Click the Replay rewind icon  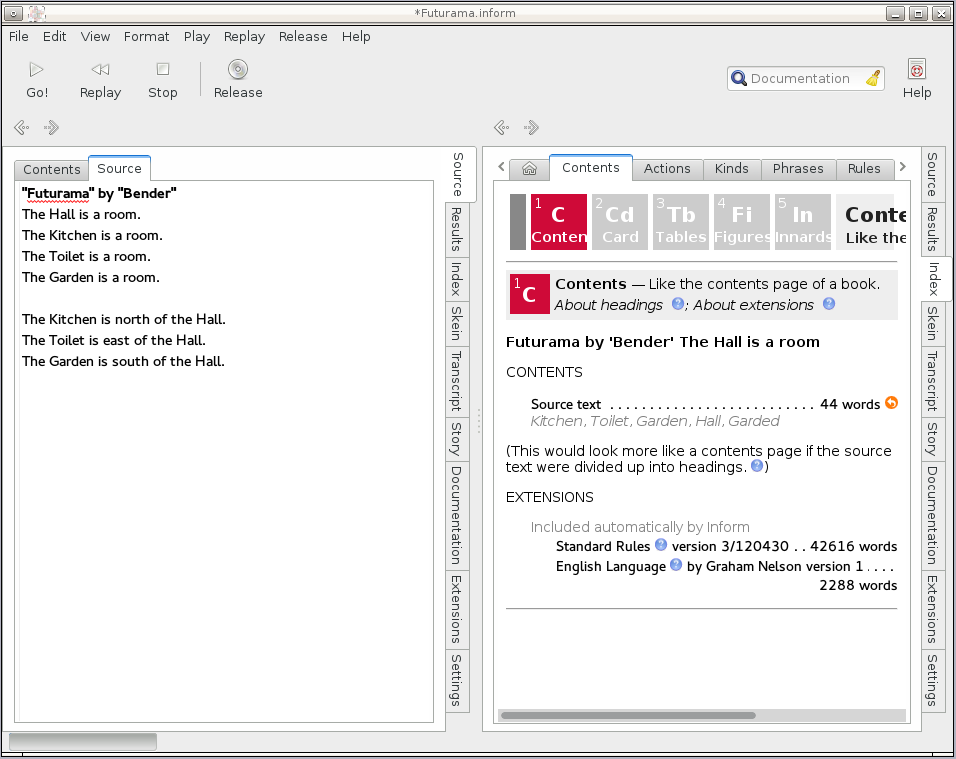[100, 69]
